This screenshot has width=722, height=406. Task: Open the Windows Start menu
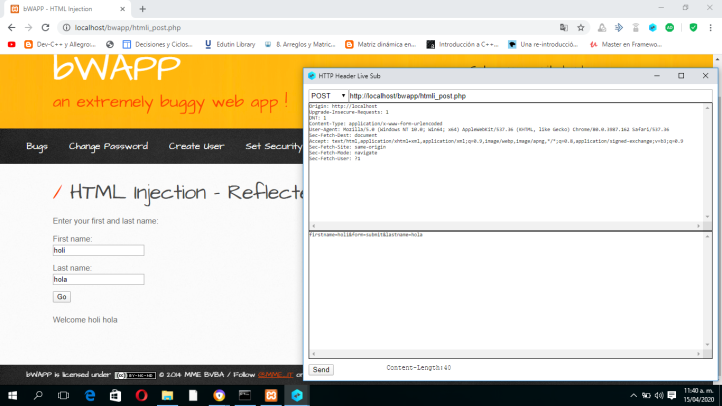click(12, 395)
